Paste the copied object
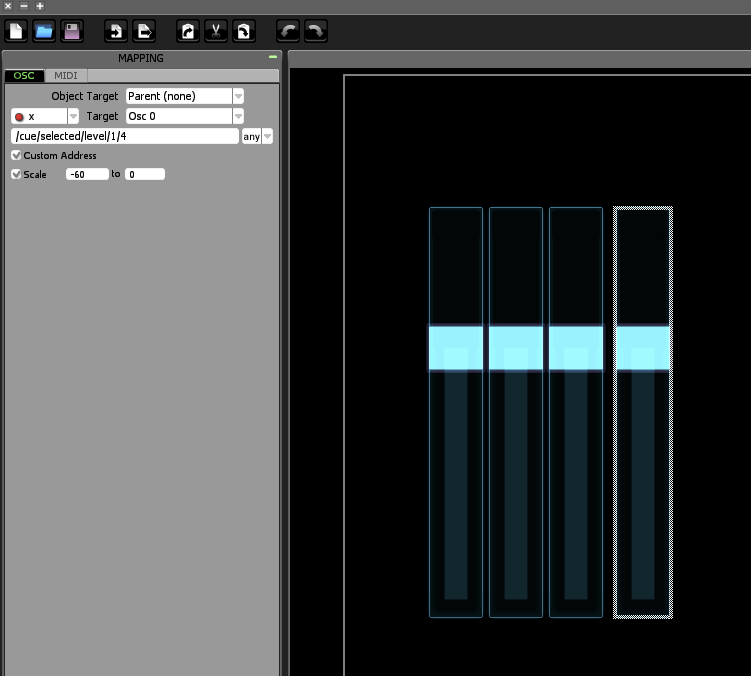The height and width of the screenshot is (676, 751). (243, 31)
